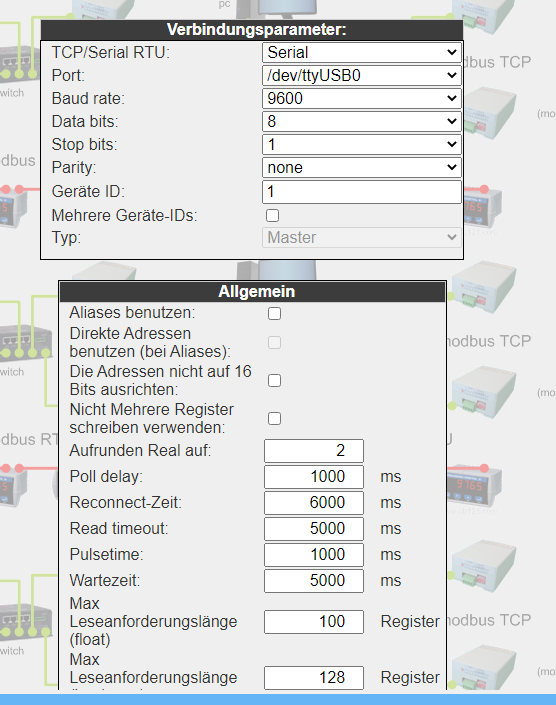Click Direkte Adressen benutzen checkbox
This screenshot has height=705, width=556.
point(274,343)
